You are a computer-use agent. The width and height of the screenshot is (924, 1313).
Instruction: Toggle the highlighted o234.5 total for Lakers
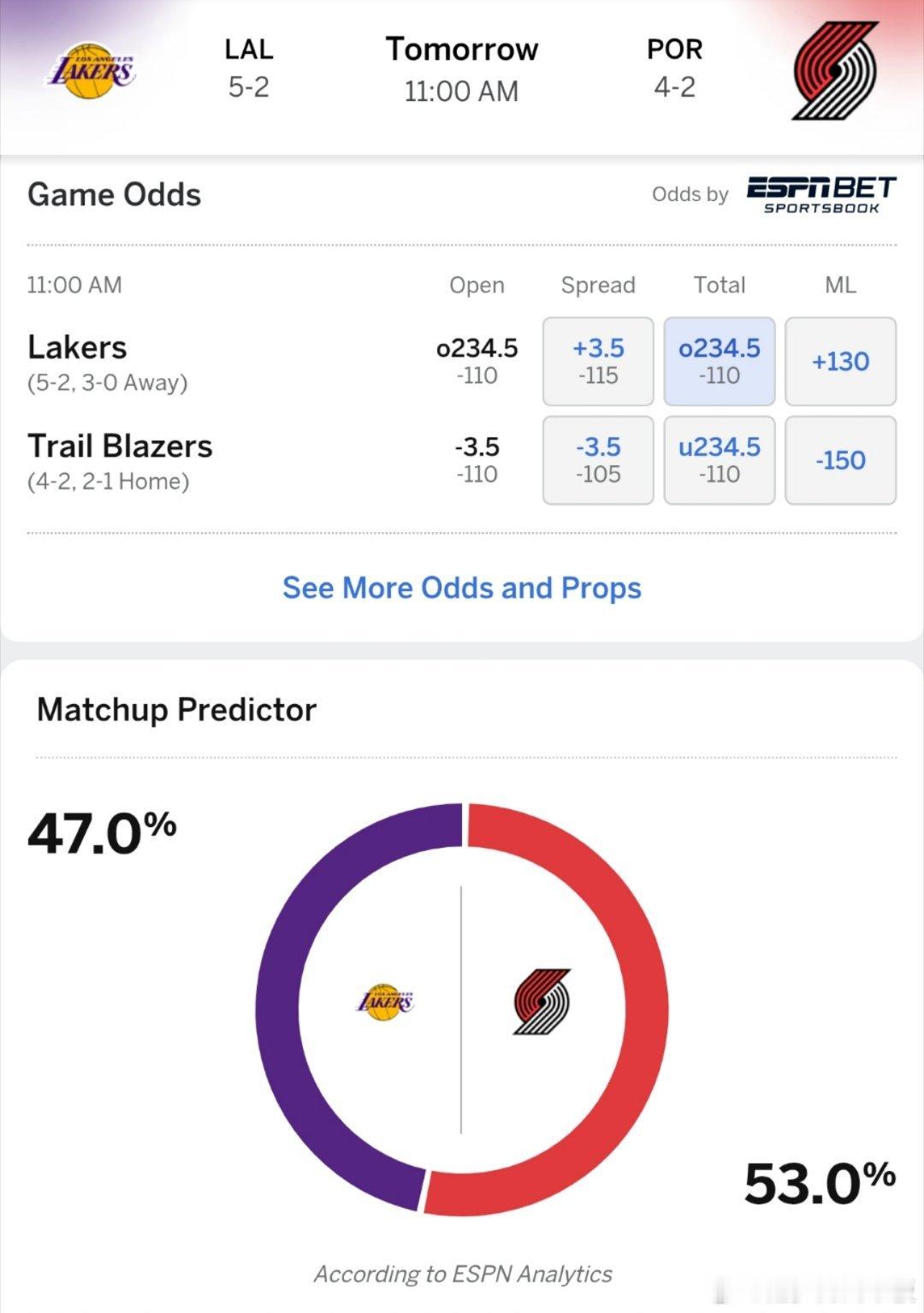tap(719, 360)
